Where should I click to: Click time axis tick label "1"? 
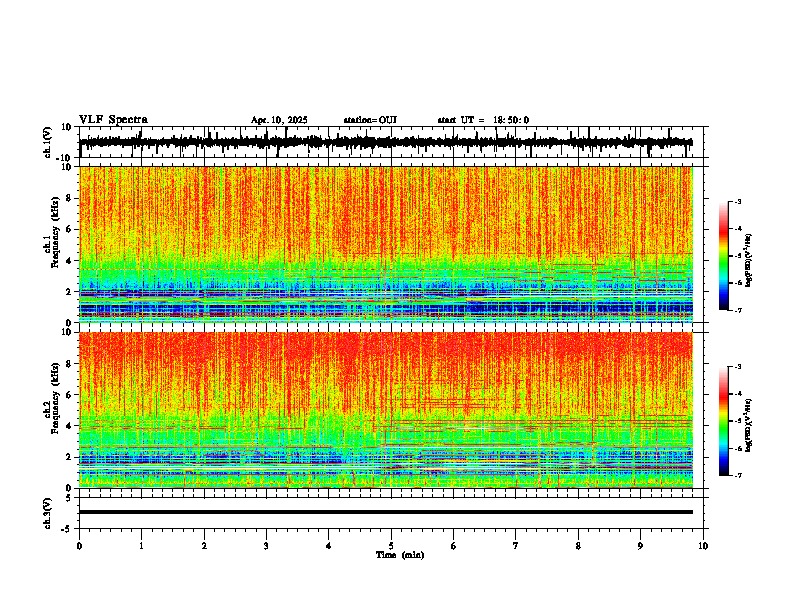click(141, 546)
